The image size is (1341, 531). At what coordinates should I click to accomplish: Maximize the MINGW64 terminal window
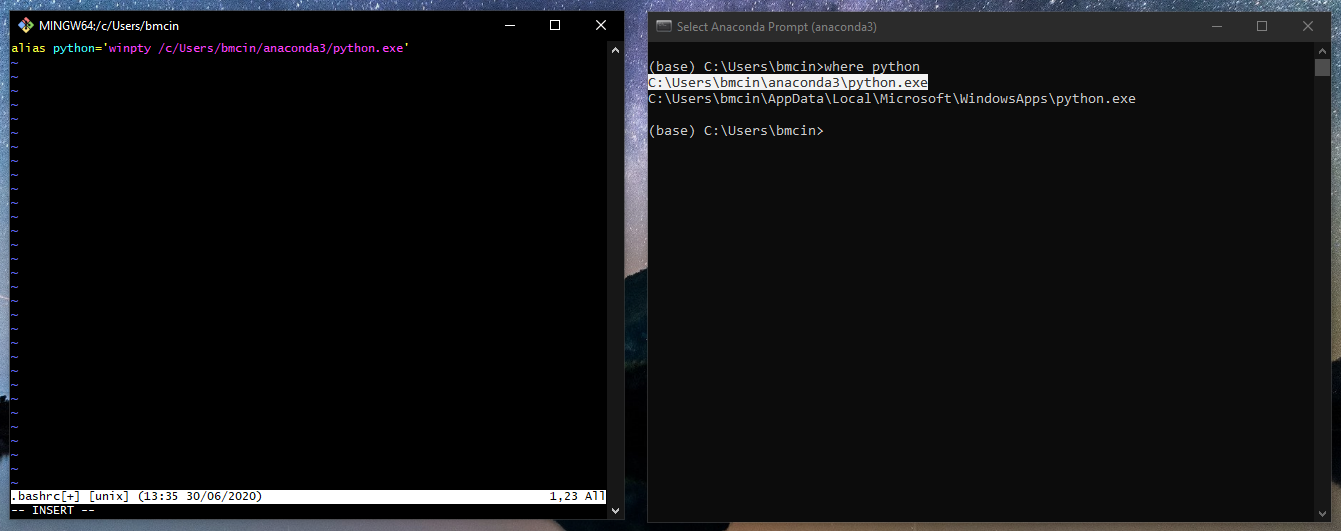555,25
